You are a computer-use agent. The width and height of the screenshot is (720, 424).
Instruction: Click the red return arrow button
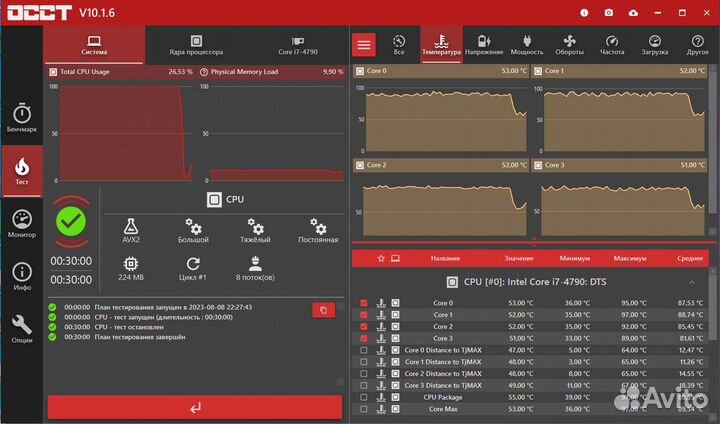click(x=195, y=407)
